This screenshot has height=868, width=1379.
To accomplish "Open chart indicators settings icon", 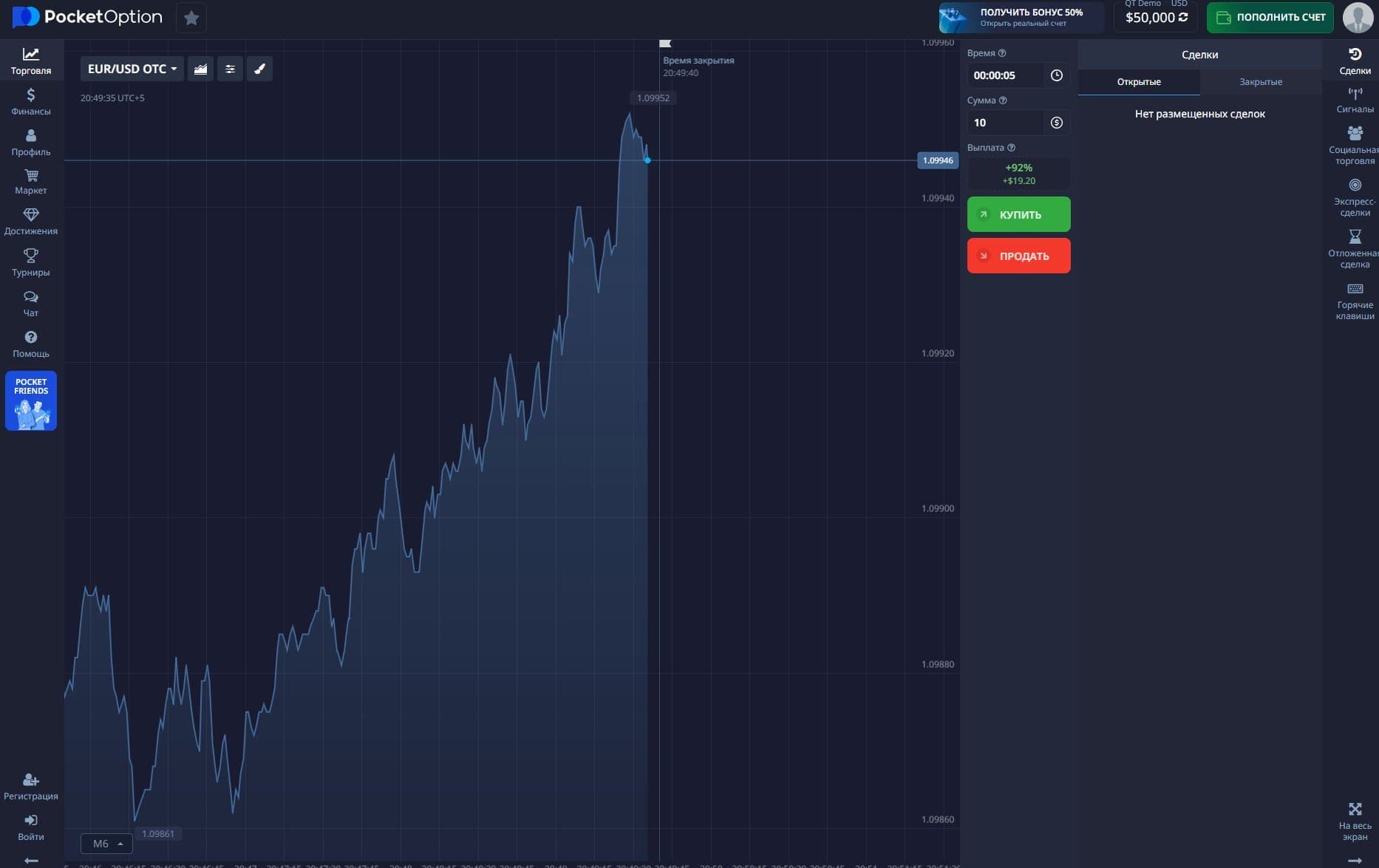I will click(x=230, y=69).
